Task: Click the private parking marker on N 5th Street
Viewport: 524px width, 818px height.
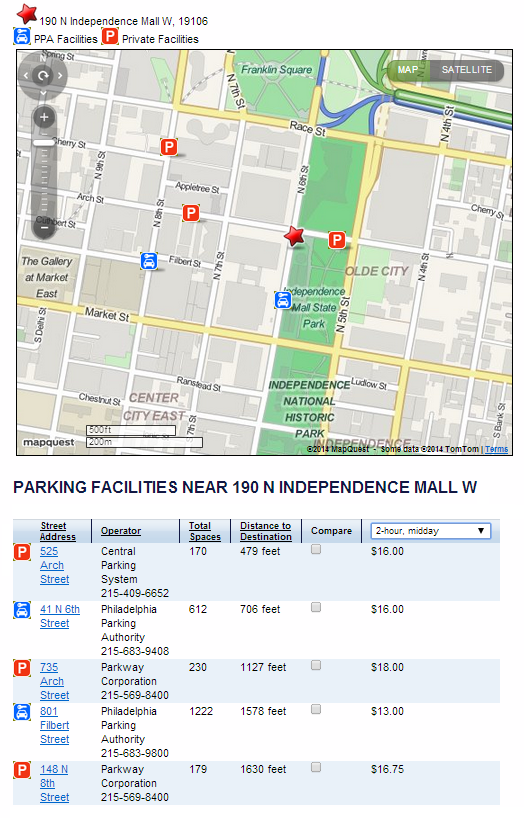Action: [x=337, y=240]
